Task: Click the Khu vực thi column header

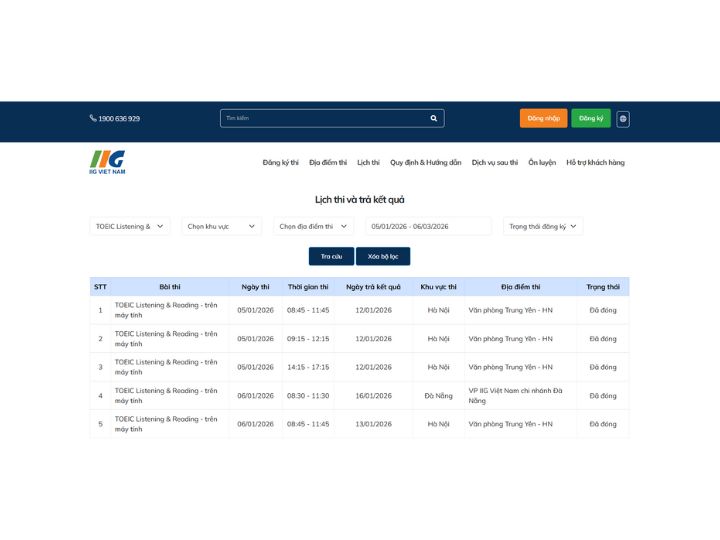Action: pyautogui.click(x=439, y=287)
